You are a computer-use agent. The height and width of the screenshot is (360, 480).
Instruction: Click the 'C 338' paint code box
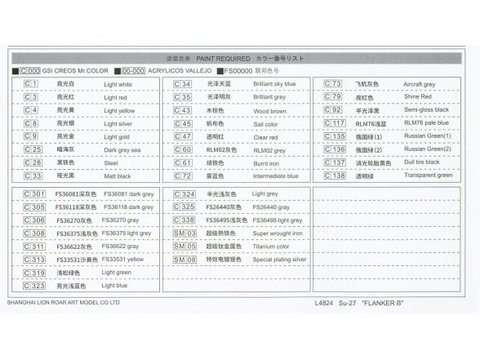184,220
